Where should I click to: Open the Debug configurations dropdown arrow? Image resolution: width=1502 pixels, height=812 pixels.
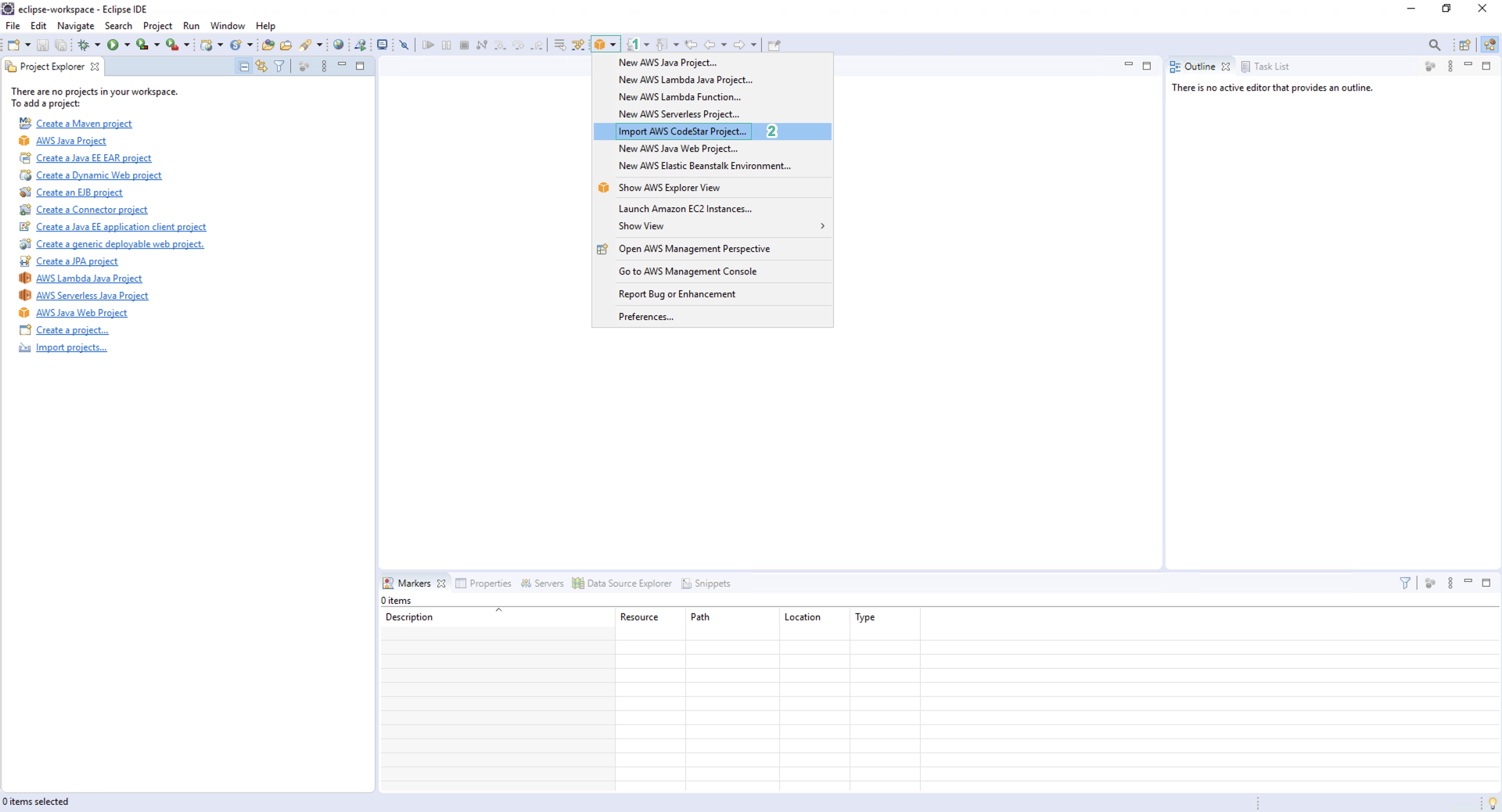tap(97, 45)
